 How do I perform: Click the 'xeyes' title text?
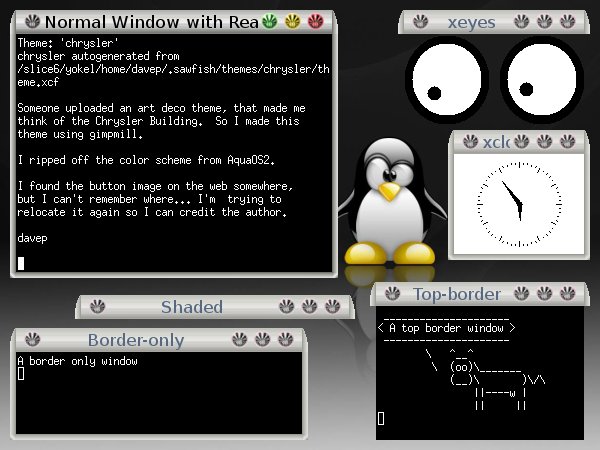click(x=471, y=23)
